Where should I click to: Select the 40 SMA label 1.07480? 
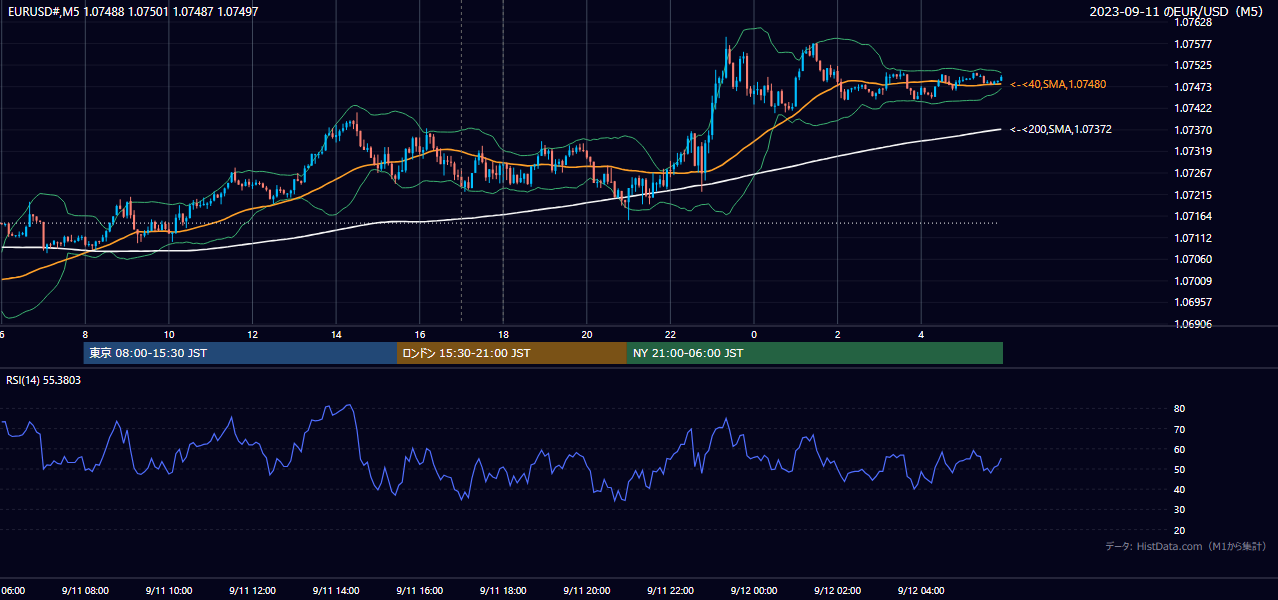point(1058,85)
